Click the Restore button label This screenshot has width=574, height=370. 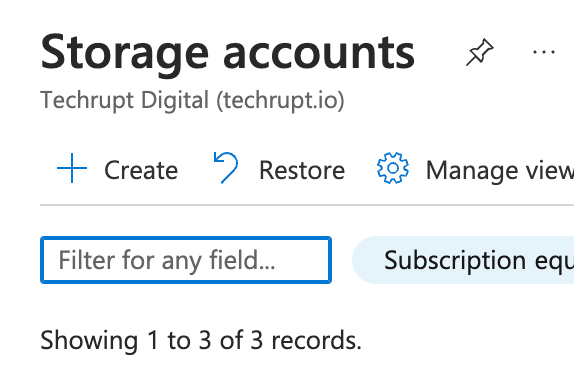pos(302,171)
